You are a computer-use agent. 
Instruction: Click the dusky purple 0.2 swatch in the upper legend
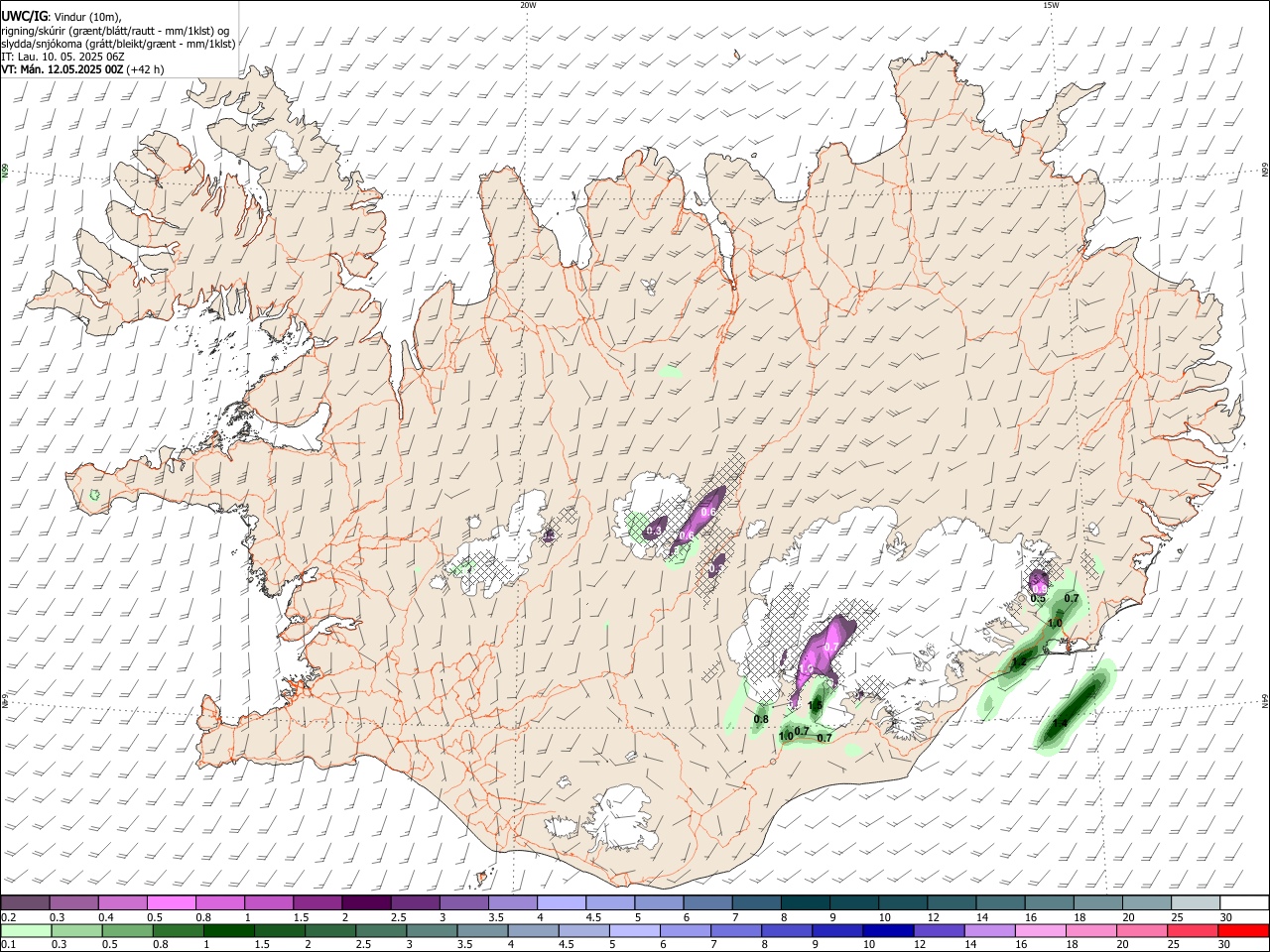[25, 903]
